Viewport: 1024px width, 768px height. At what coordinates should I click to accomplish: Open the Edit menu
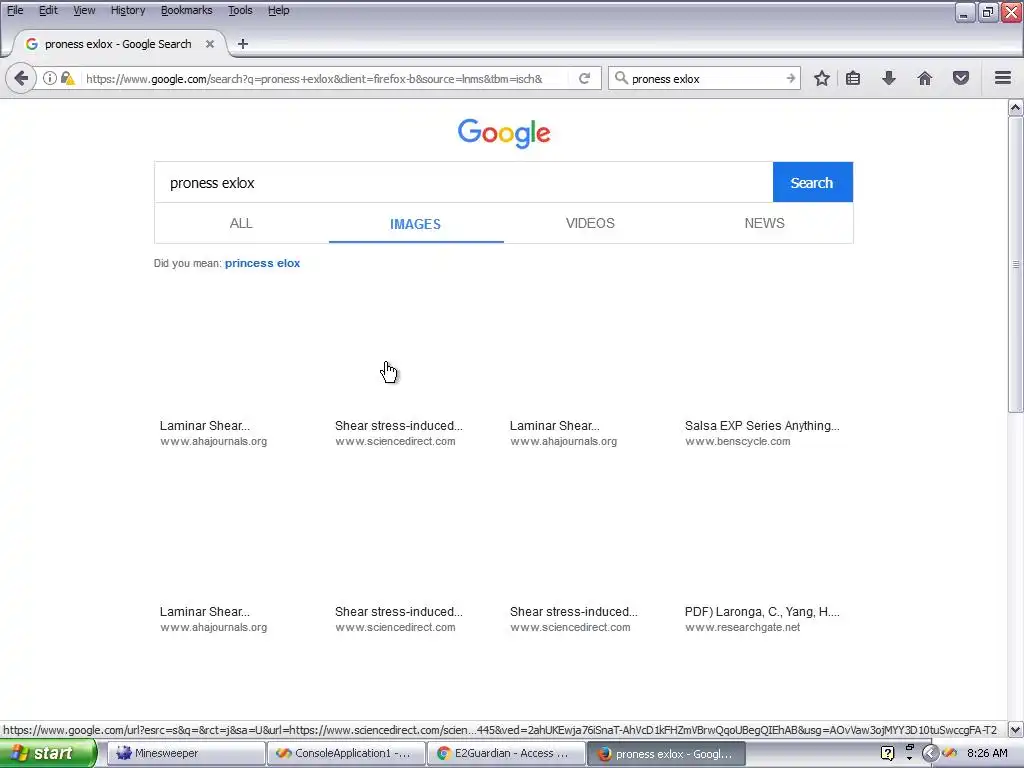(x=48, y=10)
